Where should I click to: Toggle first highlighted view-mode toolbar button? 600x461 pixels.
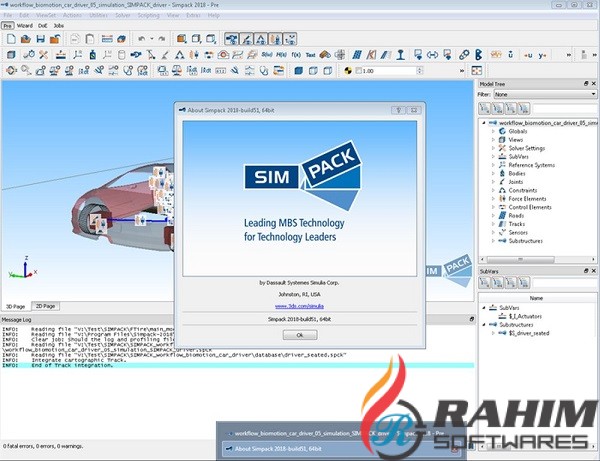click(231, 39)
